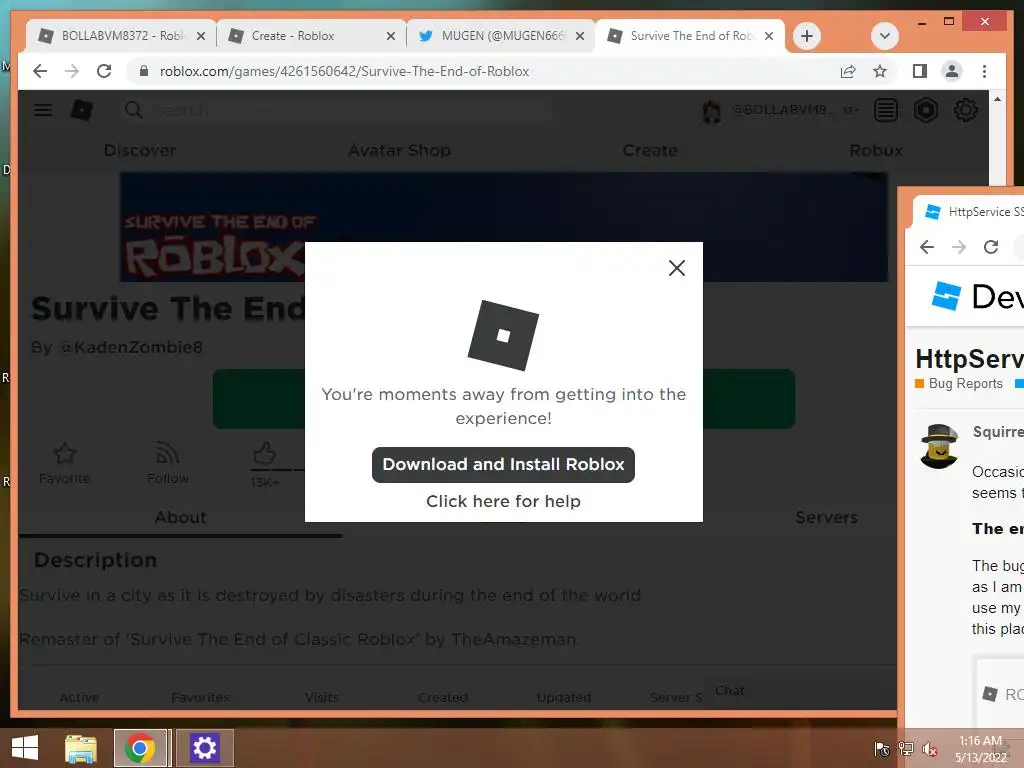Select the Servers tab
Viewport: 1024px width, 768px height.
click(826, 517)
